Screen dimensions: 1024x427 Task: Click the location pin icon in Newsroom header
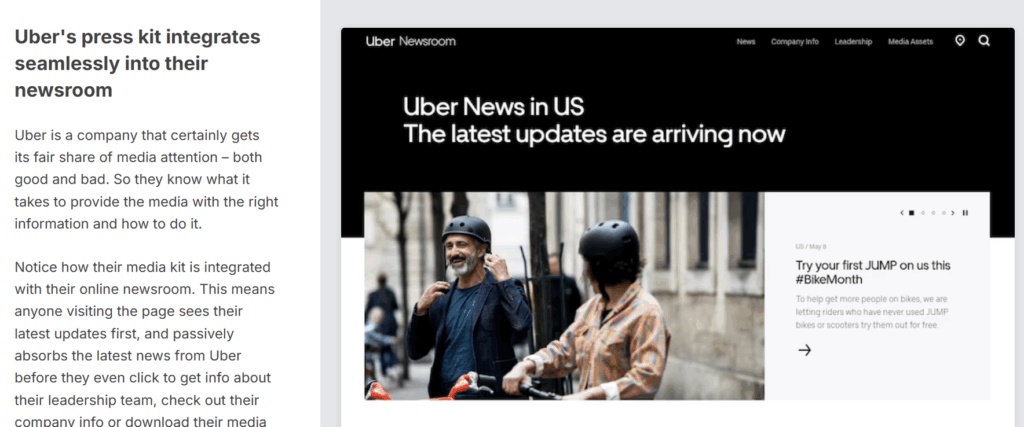tap(959, 40)
